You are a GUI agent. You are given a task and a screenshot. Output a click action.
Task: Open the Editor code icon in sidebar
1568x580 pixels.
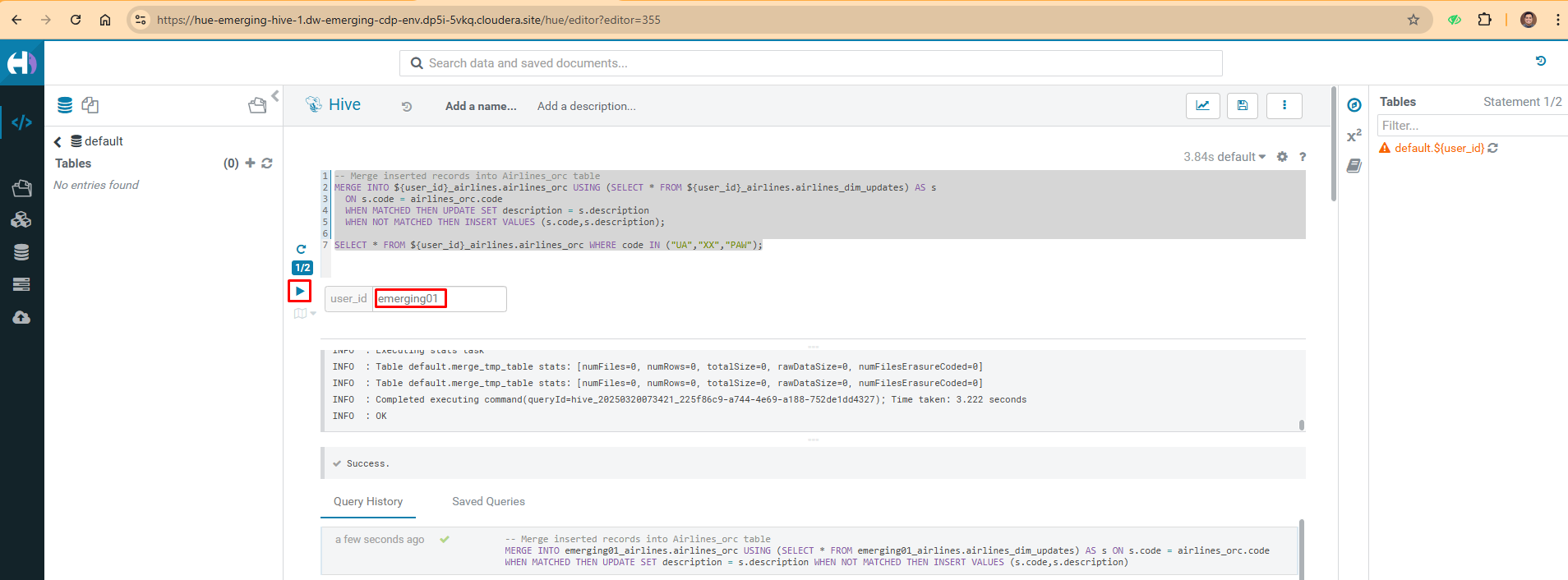[x=21, y=122]
